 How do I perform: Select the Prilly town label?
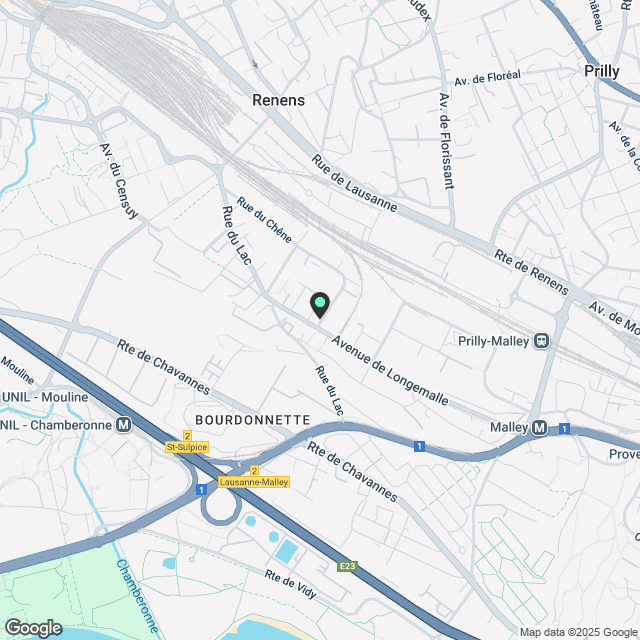pos(602,71)
